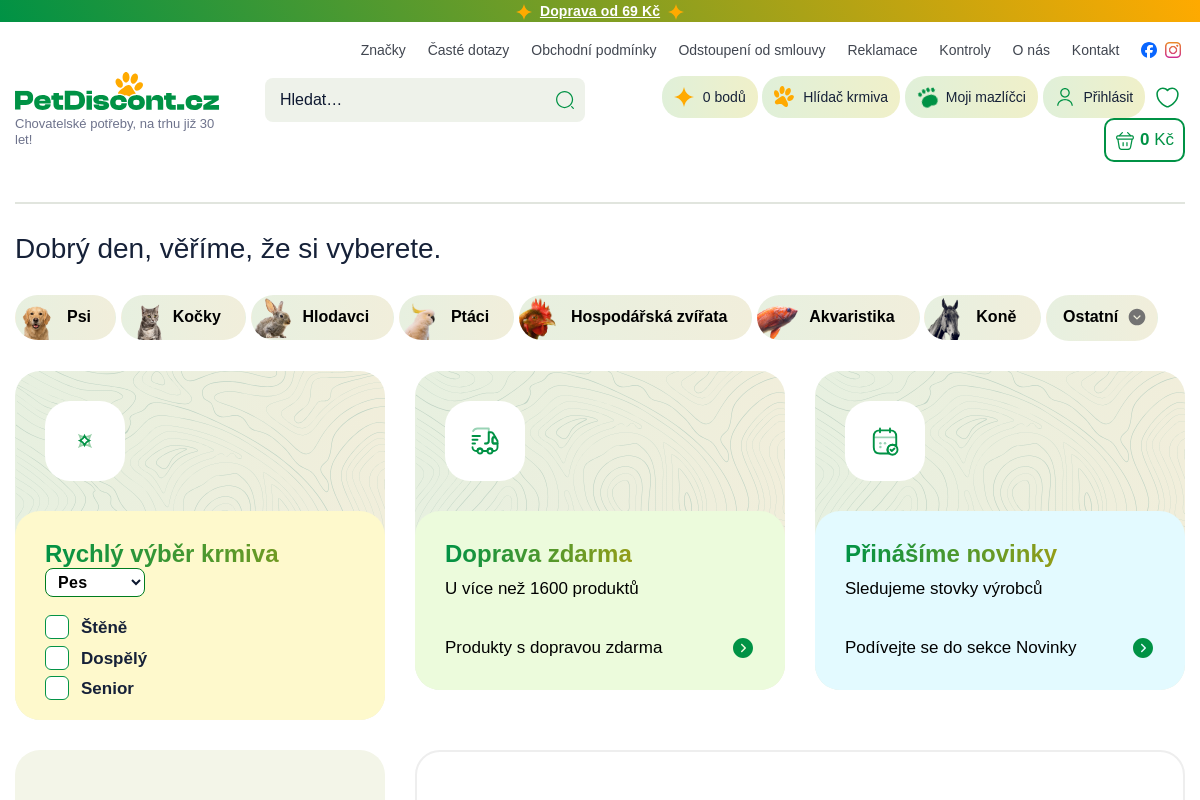The width and height of the screenshot is (1200, 800).
Task: Click the Přinášíme novinky heading
Action: pyautogui.click(x=951, y=554)
